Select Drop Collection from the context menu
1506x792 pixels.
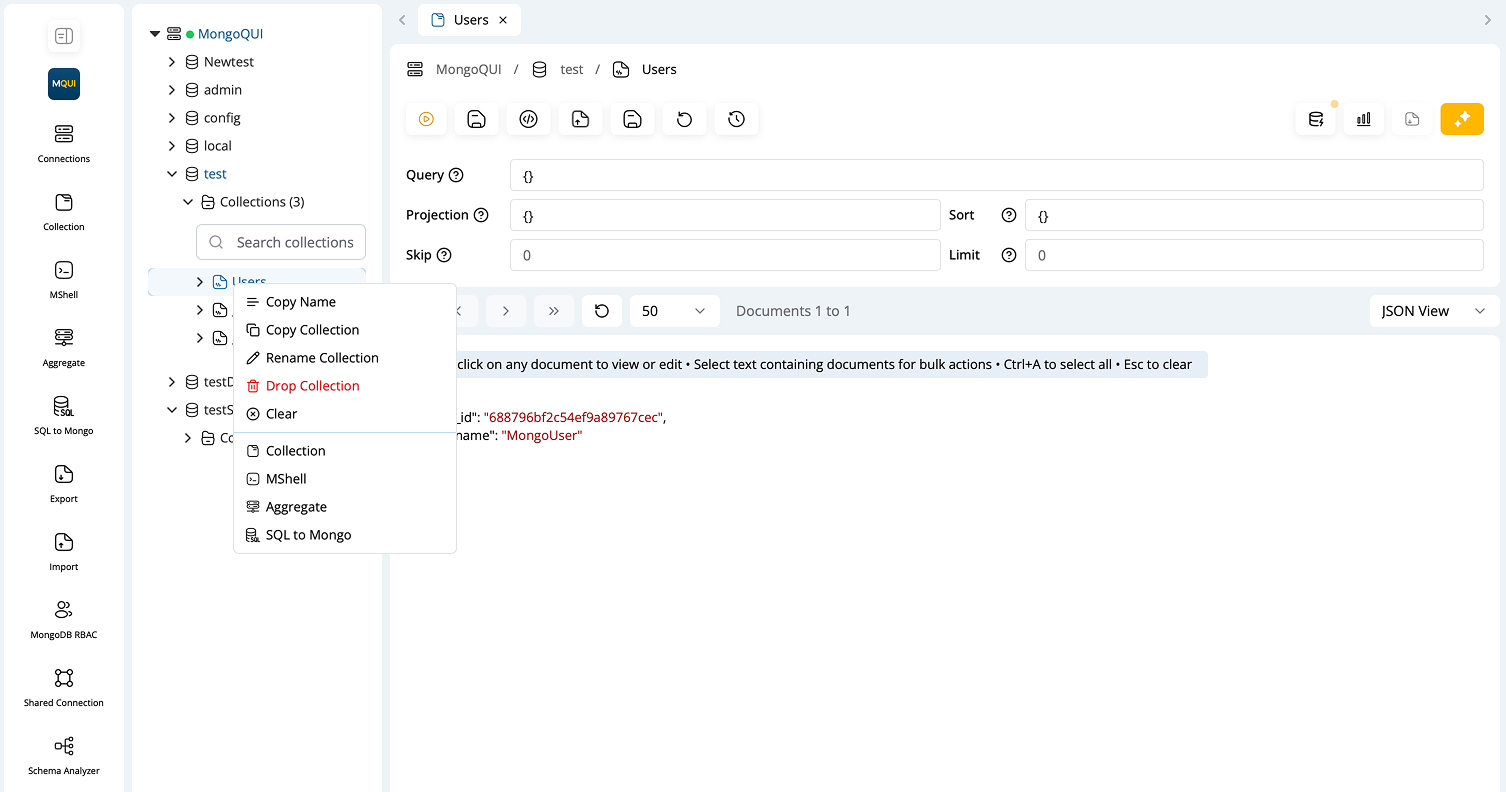point(312,386)
